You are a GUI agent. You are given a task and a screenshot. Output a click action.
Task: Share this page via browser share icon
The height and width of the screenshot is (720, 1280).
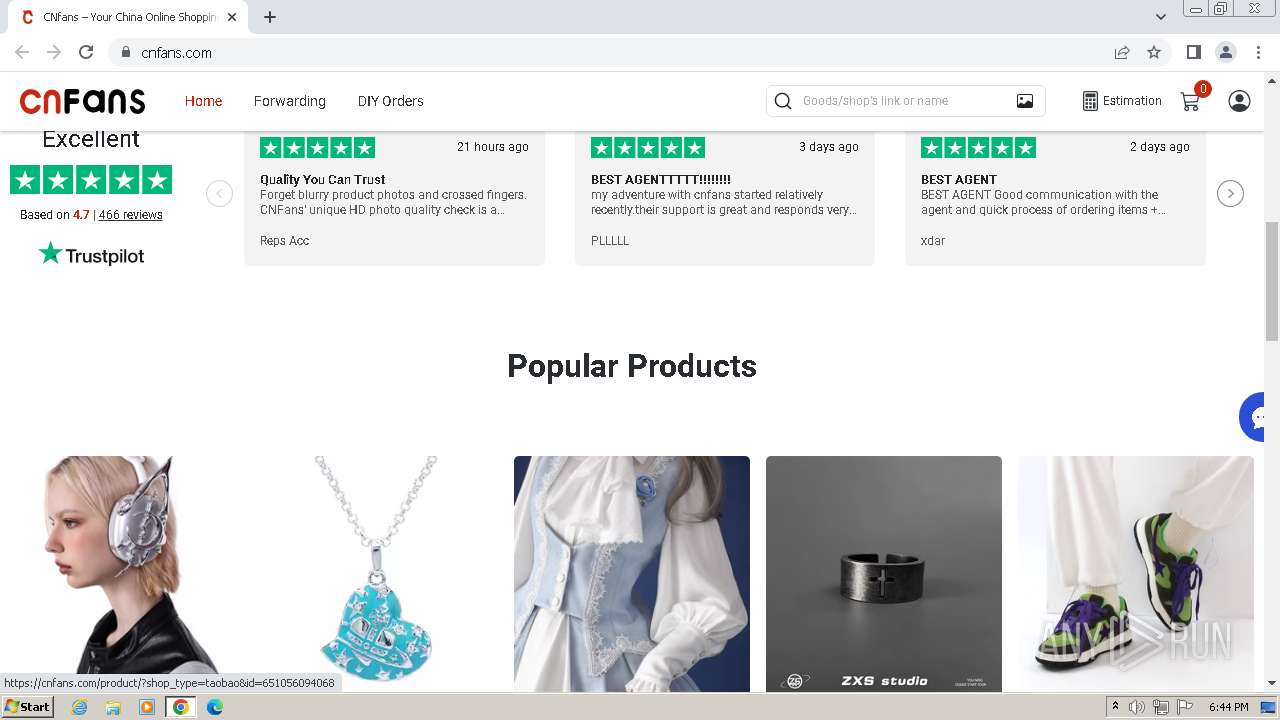coord(1122,52)
